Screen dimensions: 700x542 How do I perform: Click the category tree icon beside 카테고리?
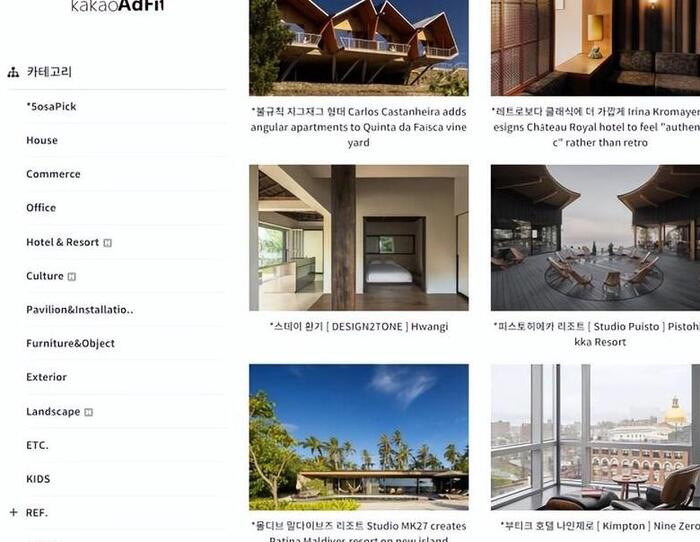click(x=13, y=72)
